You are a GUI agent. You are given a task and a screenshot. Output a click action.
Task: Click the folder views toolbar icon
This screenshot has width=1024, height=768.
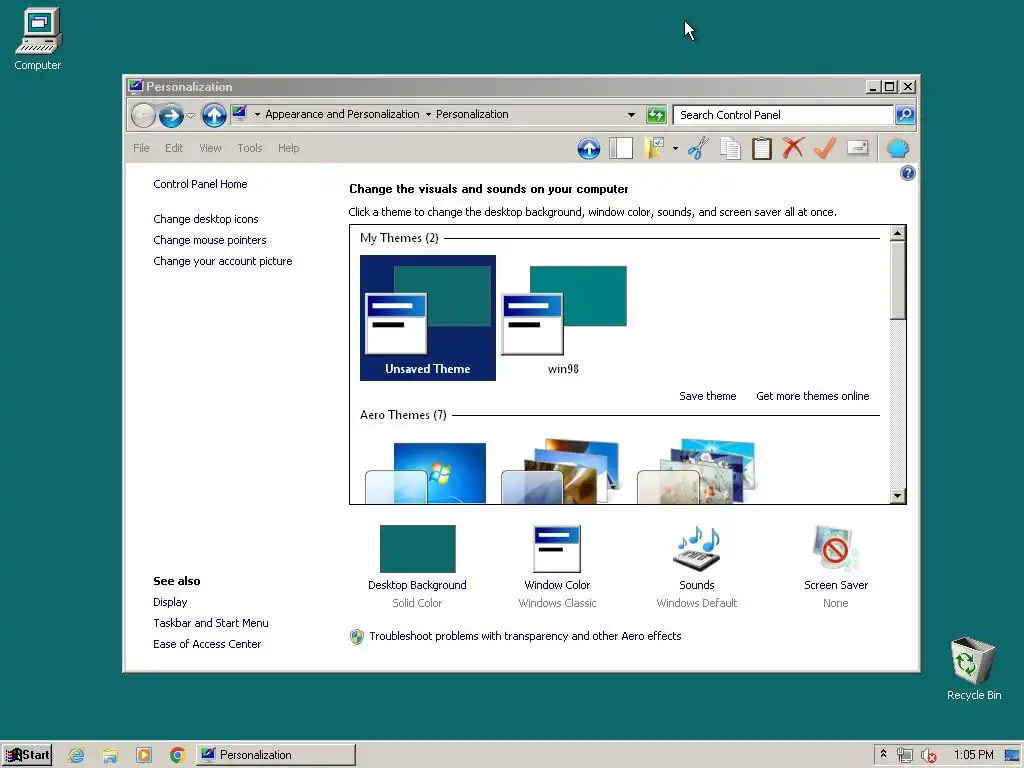[654, 148]
